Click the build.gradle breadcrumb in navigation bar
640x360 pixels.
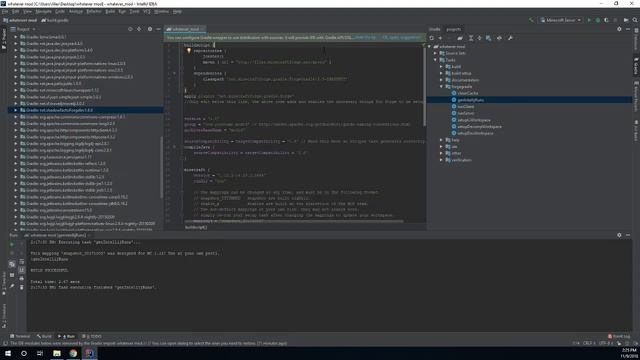click(x=55, y=20)
